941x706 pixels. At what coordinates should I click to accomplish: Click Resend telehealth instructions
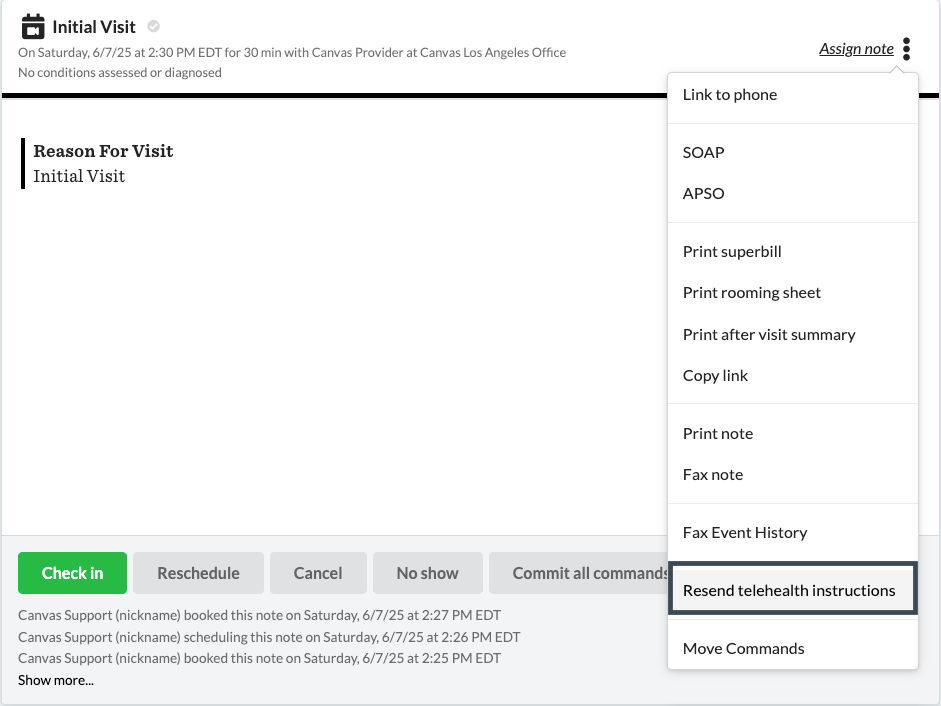pos(789,591)
